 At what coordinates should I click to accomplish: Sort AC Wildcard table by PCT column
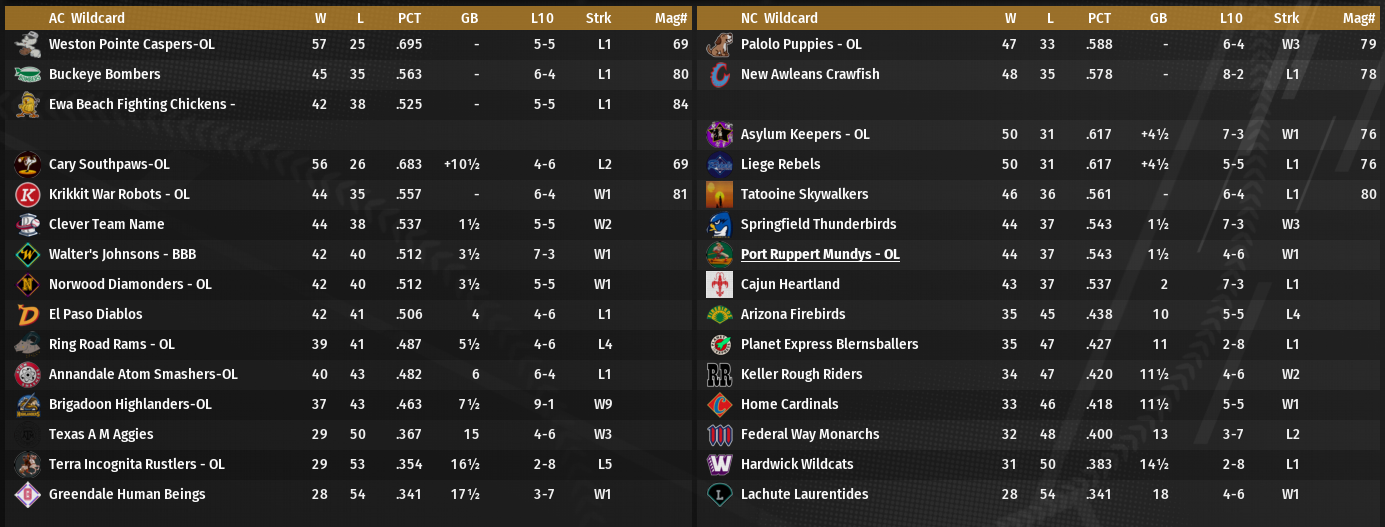pos(409,18)
